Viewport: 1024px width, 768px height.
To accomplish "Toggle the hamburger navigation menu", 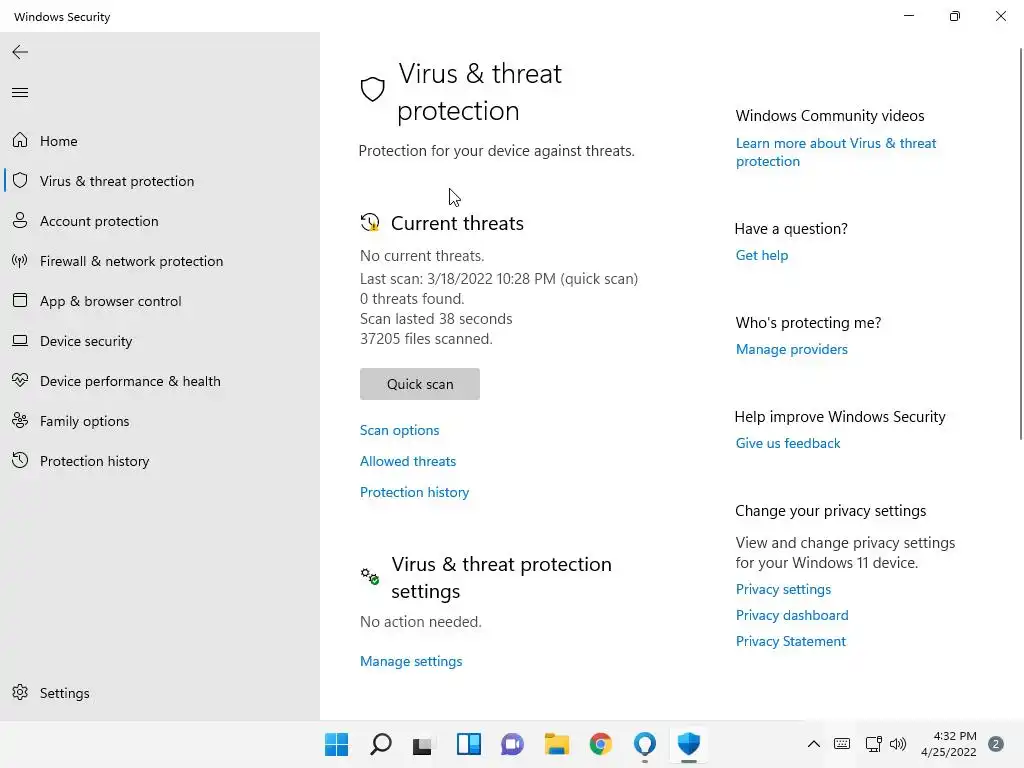I will (x=20, y=93).
